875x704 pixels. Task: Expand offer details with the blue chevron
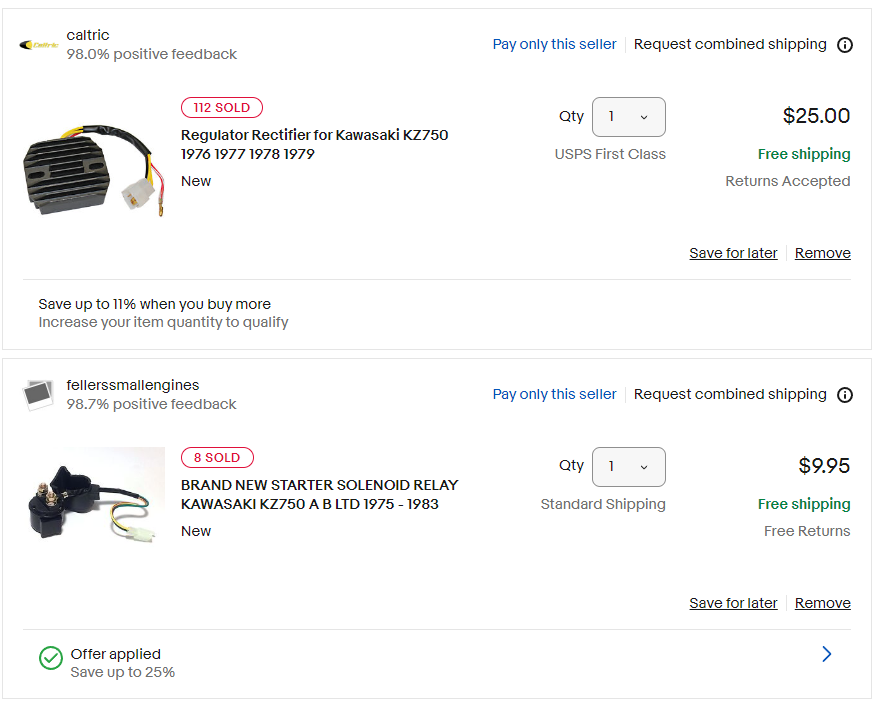826,654
